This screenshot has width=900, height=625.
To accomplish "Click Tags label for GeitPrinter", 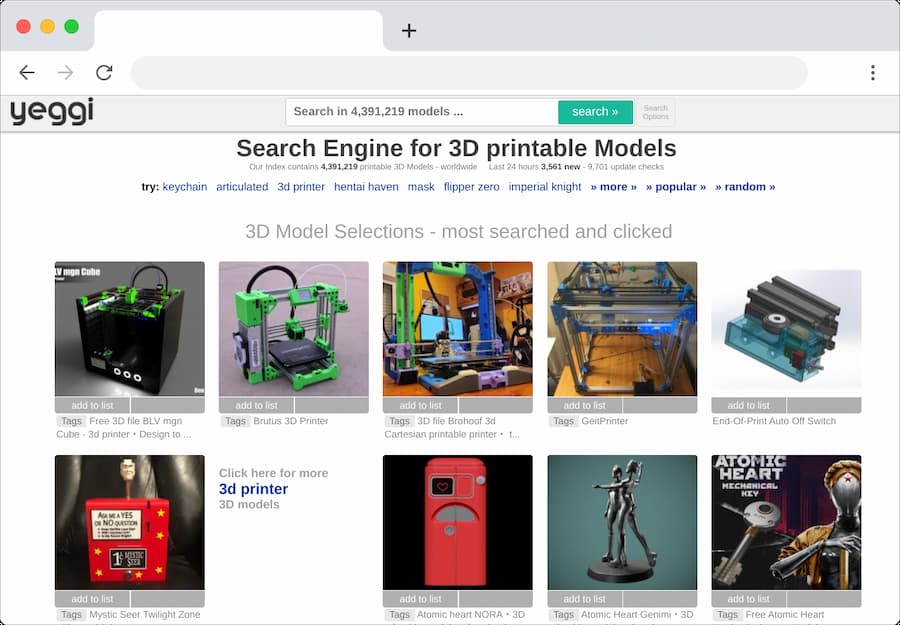I will pyautogui.click(x=564, y=421).
